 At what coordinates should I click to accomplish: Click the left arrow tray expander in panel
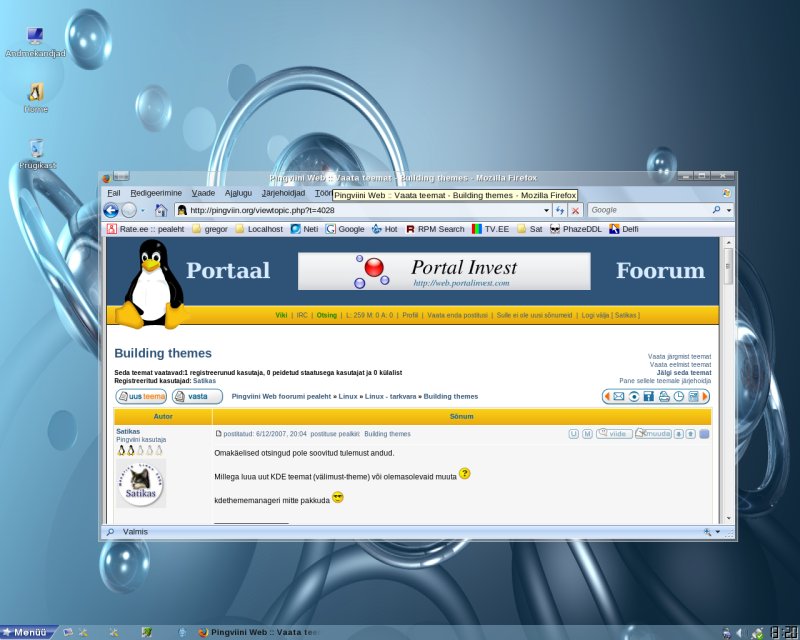click(x=739, y=633)
